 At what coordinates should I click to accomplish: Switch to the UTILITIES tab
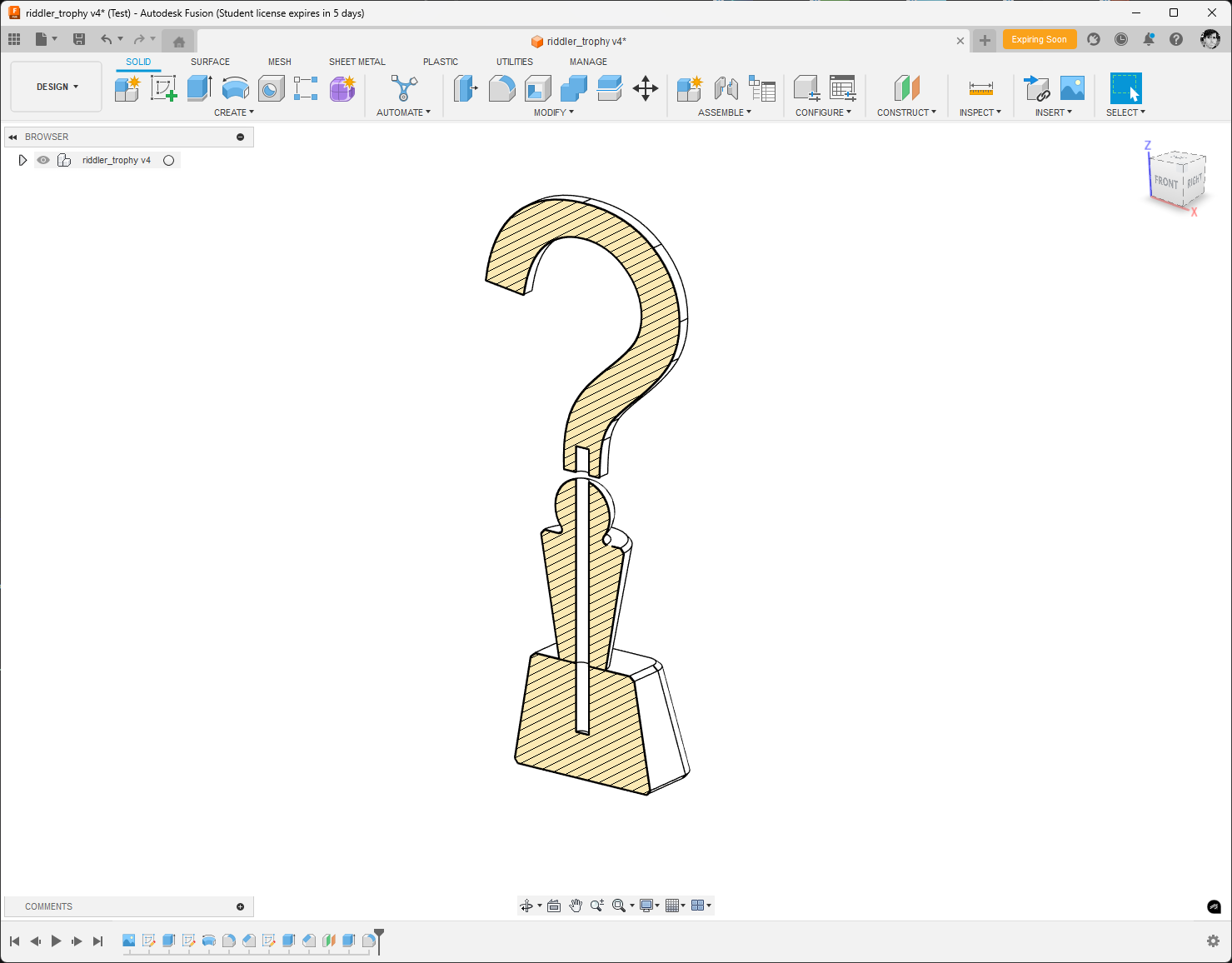pyautogui.click(x=515, y=62)
